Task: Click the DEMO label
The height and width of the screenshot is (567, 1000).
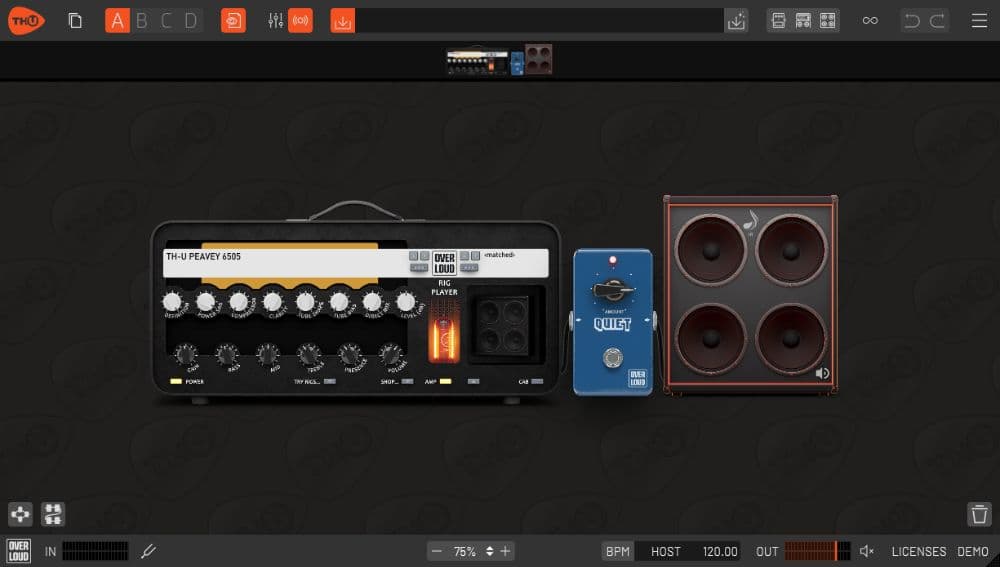Action: 973,551
